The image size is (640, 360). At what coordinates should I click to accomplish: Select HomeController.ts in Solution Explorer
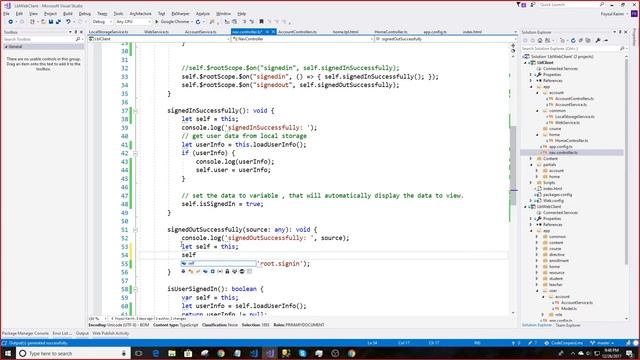(571, 141)
